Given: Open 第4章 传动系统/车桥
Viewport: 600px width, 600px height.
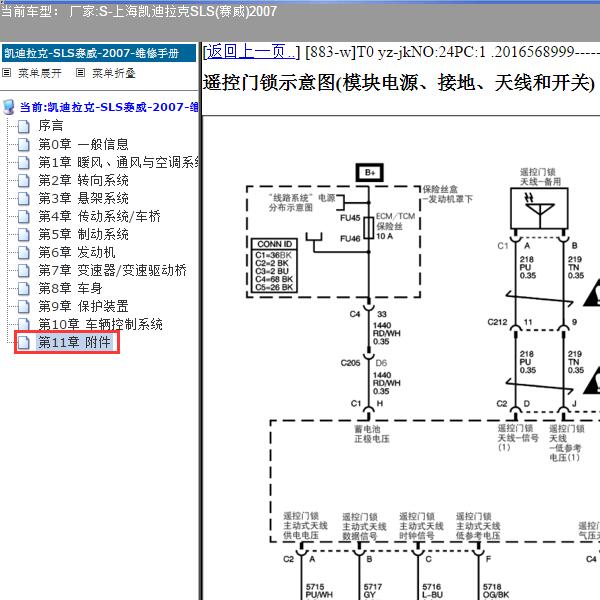Looking at the screenshot, I should [x=99, y=216].
